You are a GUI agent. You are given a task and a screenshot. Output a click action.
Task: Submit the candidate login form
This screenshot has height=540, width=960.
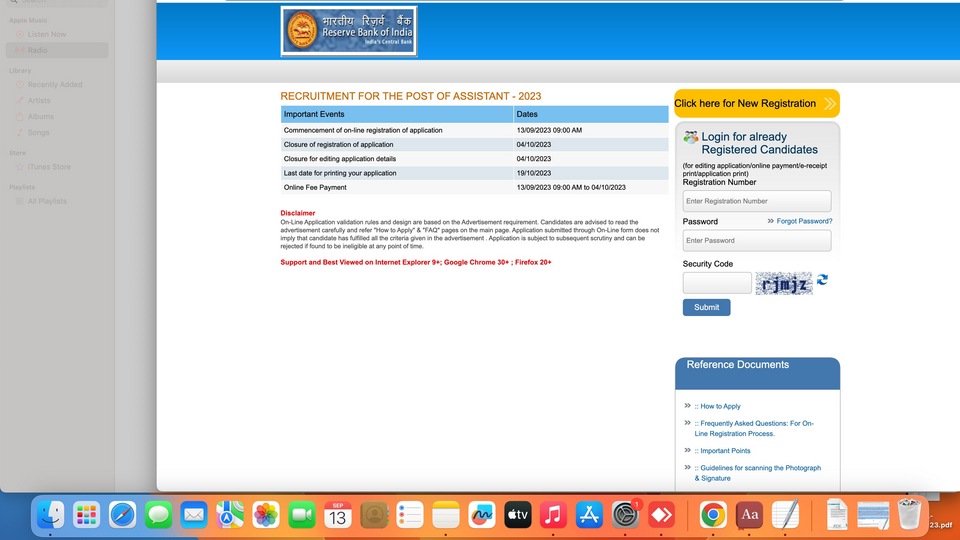tap(707, 307)
